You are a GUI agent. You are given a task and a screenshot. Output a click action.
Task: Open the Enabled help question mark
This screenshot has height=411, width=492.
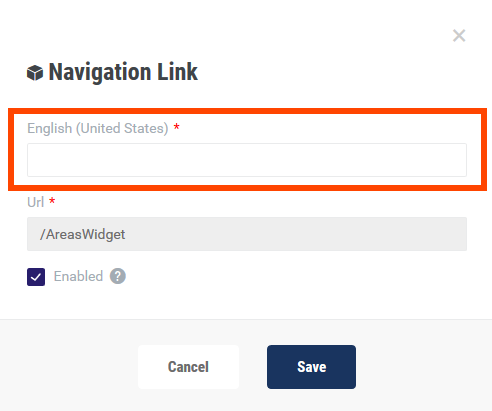[118, 276]
